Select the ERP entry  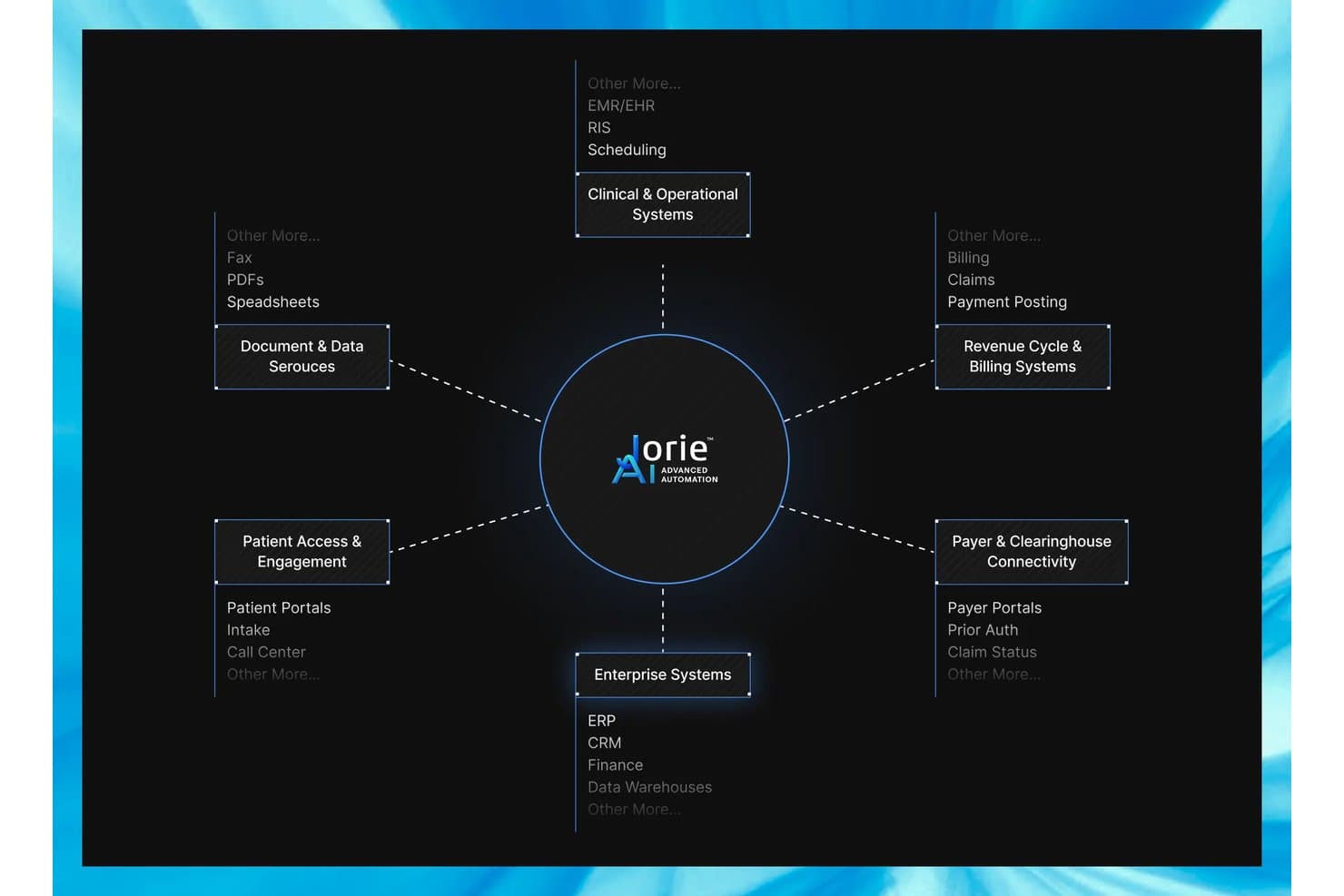[x=601, y=721]
